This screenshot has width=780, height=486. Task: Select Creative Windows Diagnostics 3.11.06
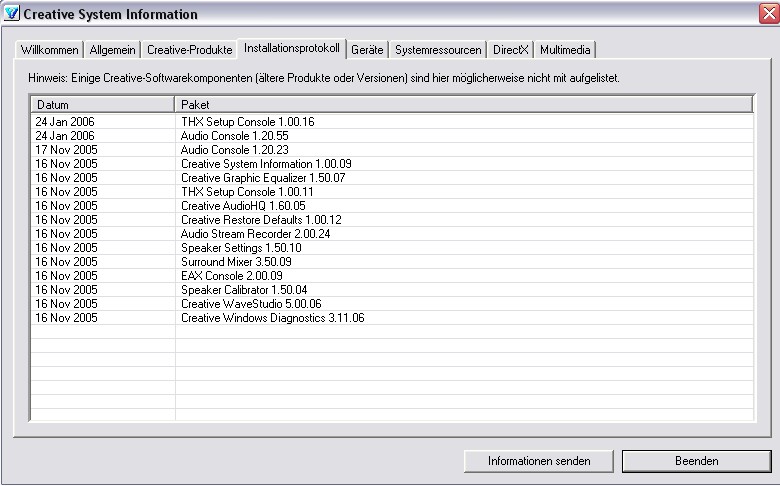392,317
